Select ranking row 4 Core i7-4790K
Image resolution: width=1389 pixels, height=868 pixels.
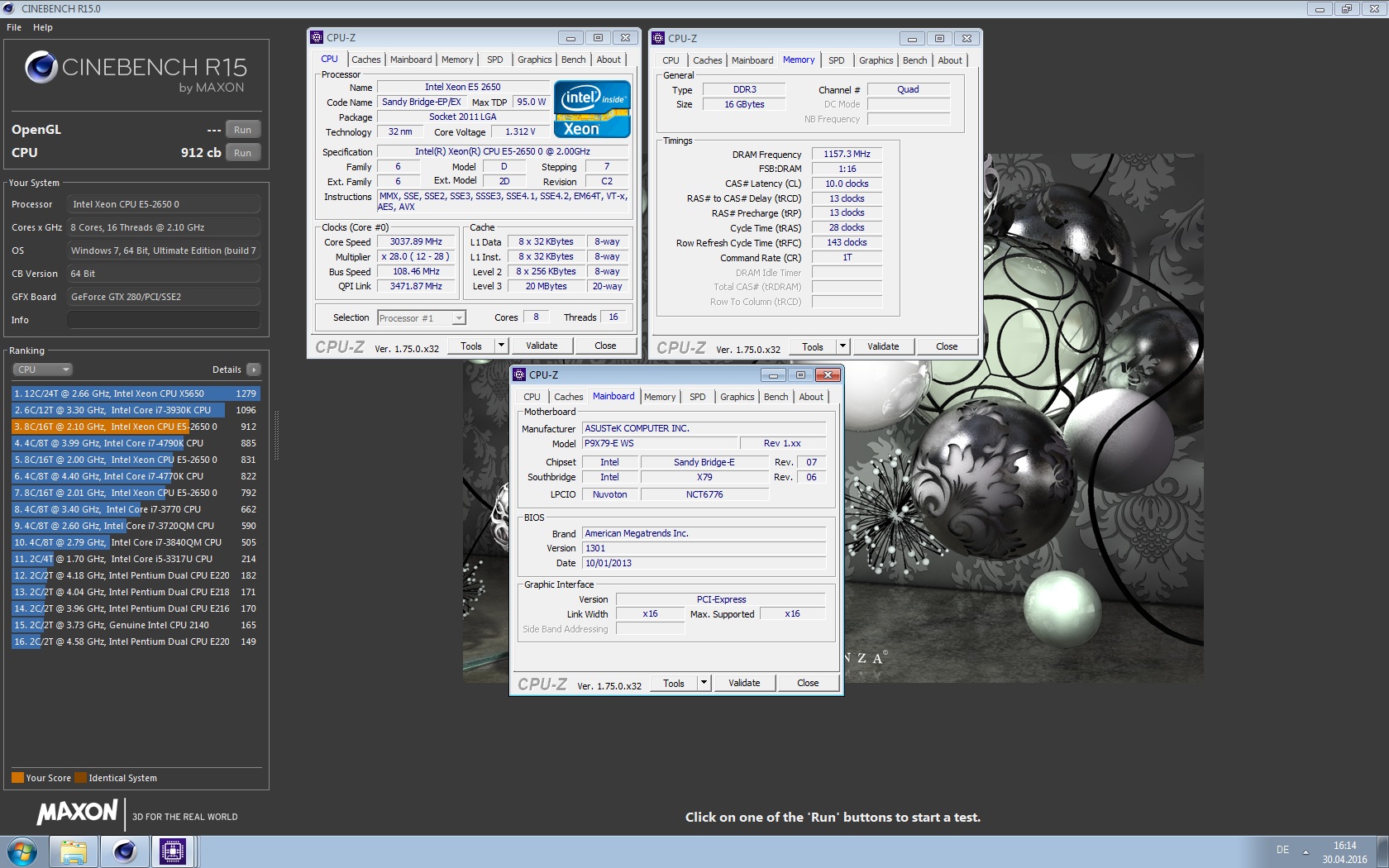(x=136, y=443)
